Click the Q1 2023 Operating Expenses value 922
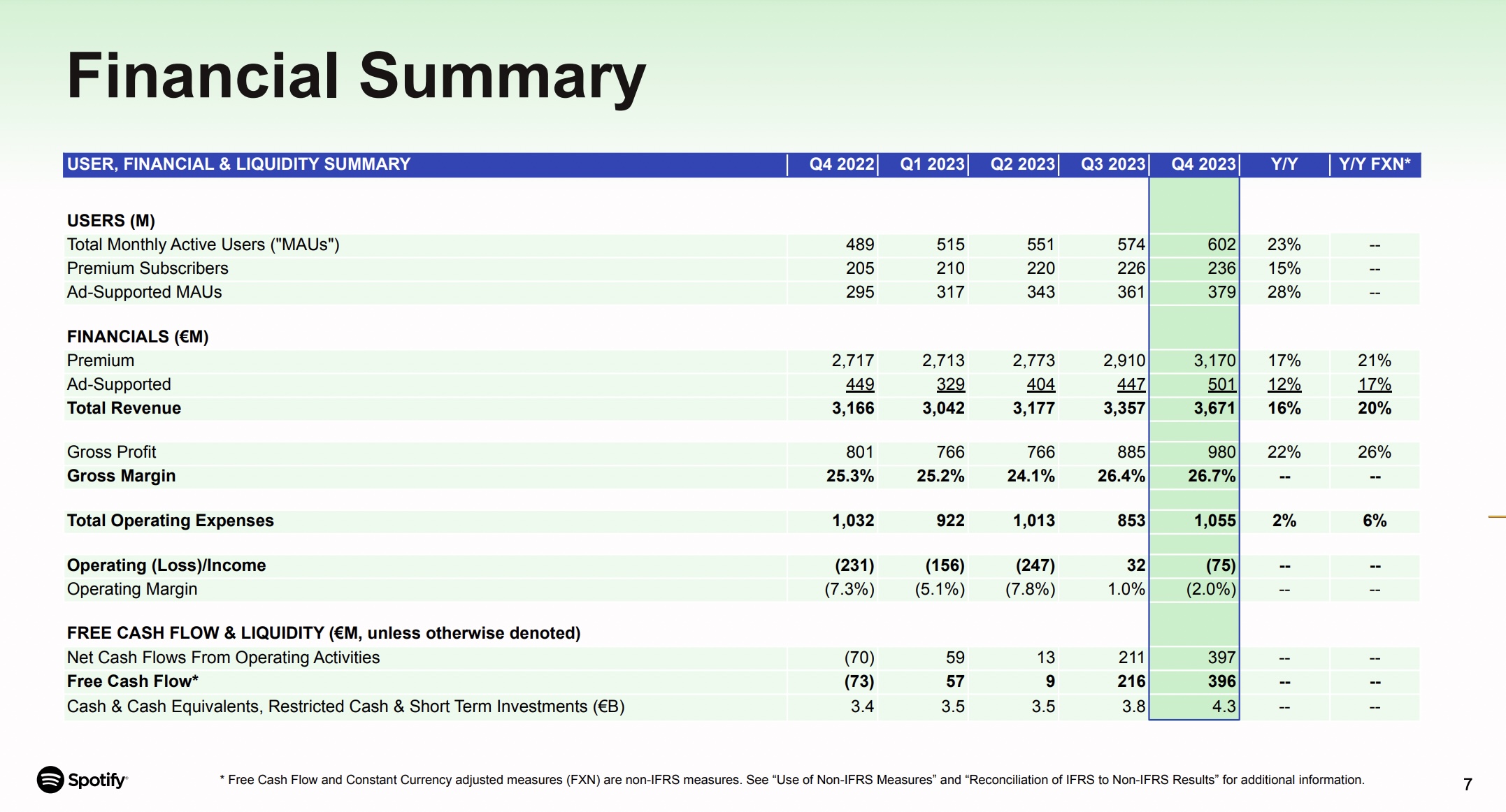Screen dimensions: 1506x812 click(950, 521)
